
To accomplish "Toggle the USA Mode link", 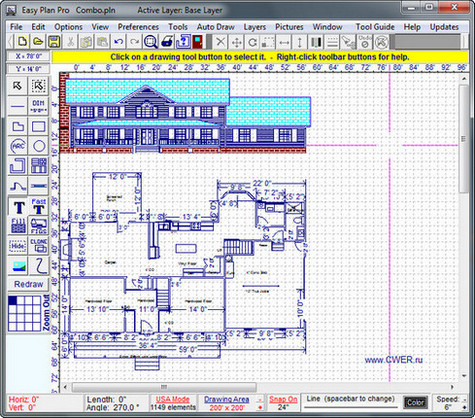I will 173,399.
